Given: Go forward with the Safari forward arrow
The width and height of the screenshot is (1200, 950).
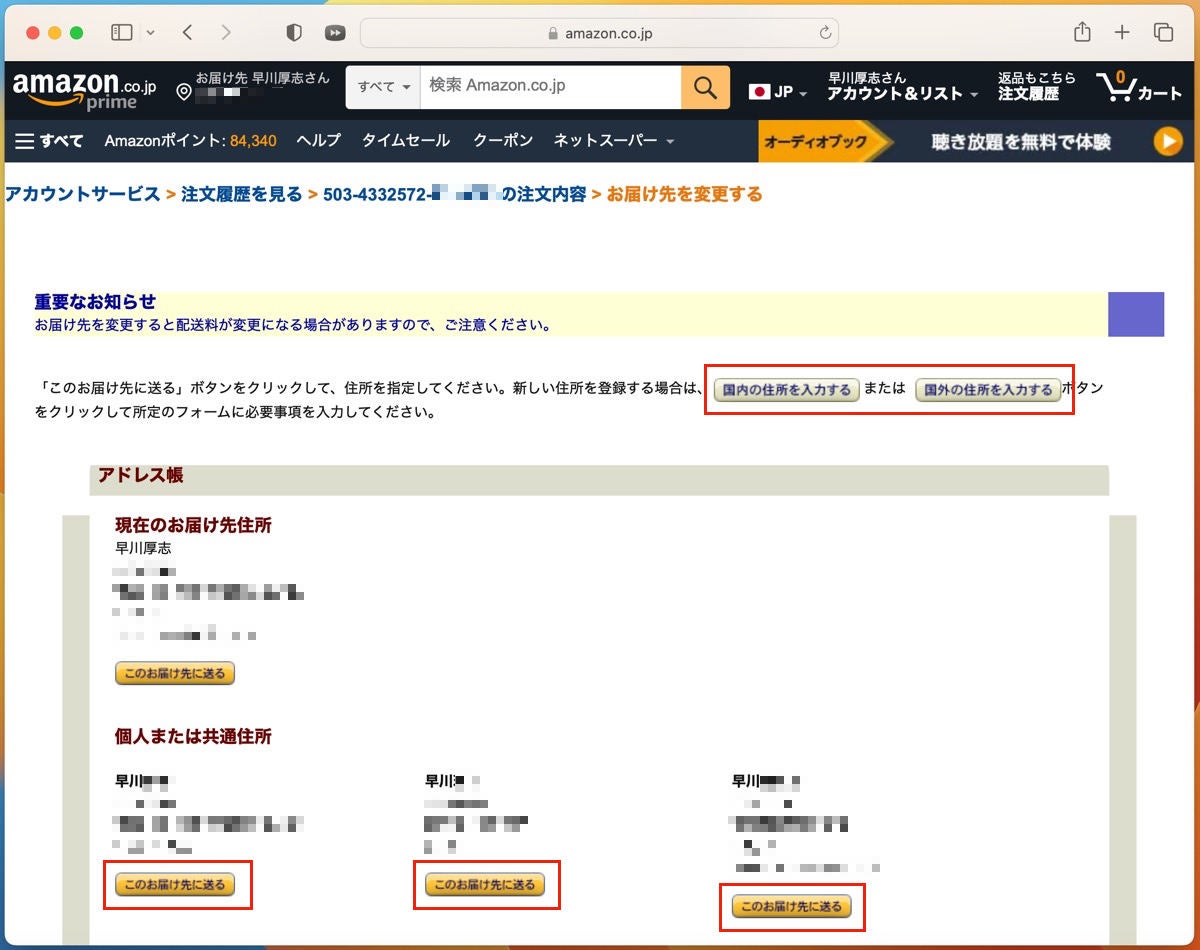Looking at the screenshot, I should point(226,33).
